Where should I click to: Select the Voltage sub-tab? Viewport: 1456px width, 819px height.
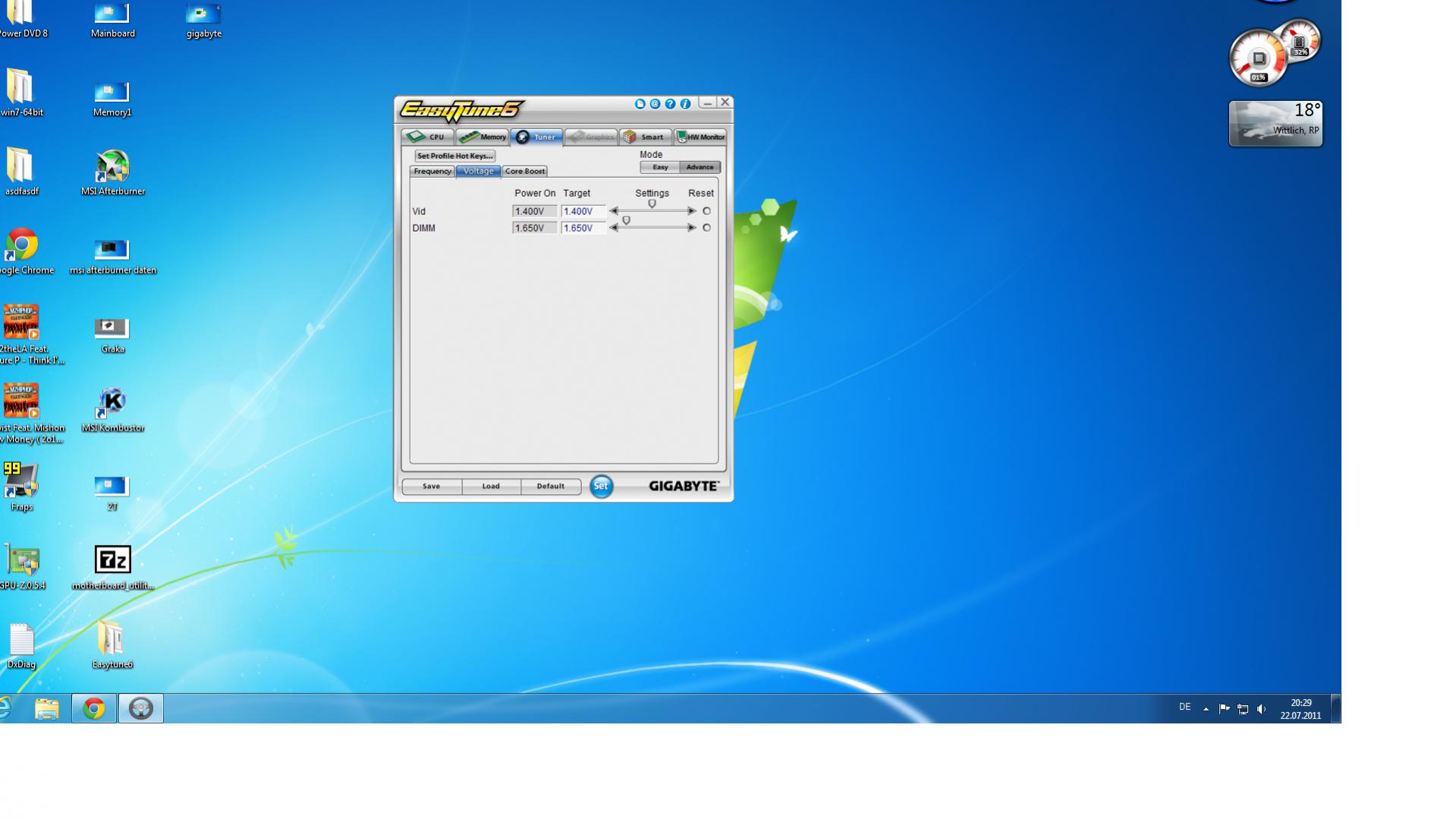(478, 172)
